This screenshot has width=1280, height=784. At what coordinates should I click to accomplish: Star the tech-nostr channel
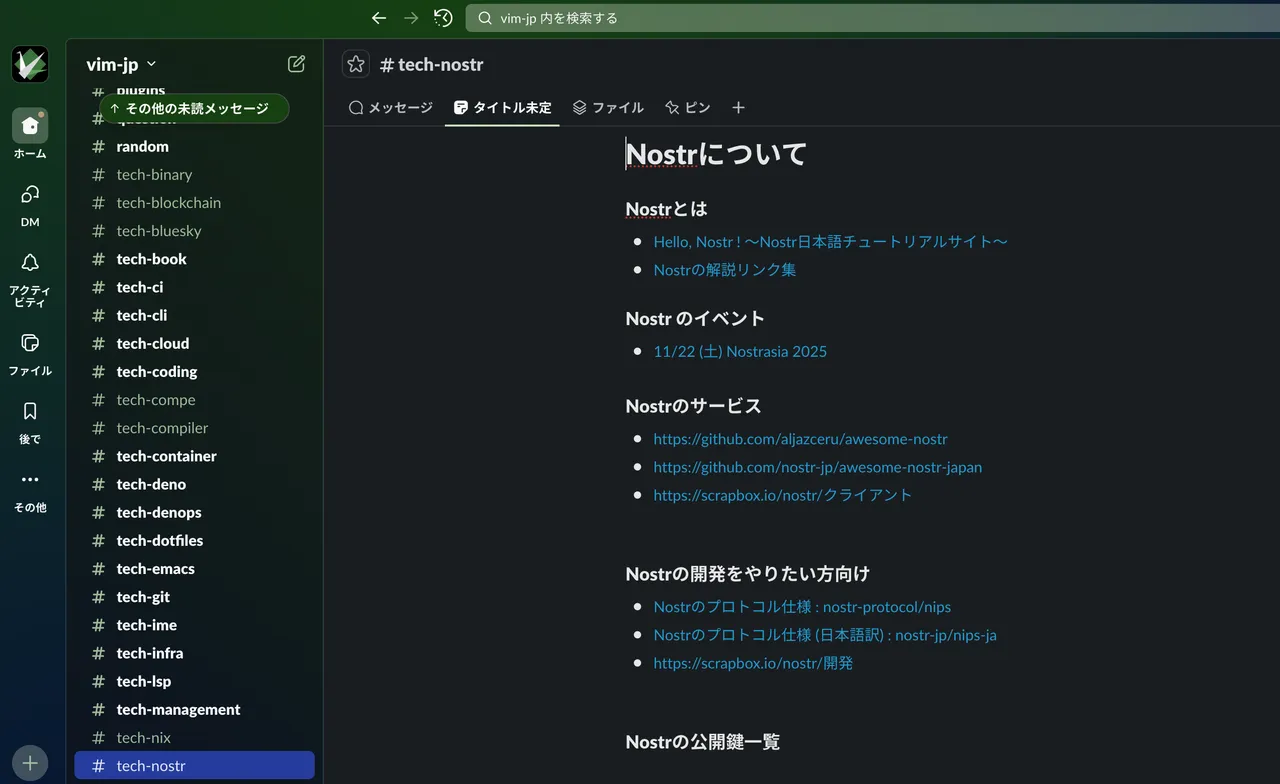(356, 64)
